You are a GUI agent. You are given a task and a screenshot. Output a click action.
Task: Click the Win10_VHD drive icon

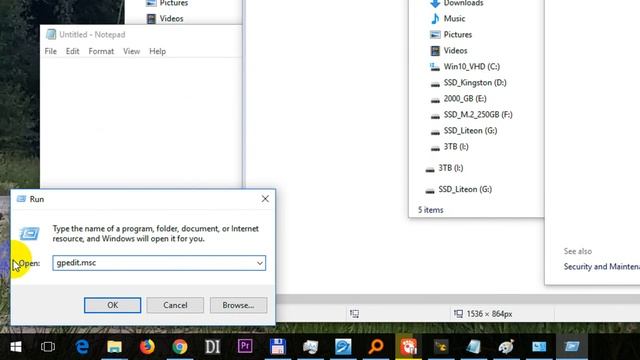[435, 67]
